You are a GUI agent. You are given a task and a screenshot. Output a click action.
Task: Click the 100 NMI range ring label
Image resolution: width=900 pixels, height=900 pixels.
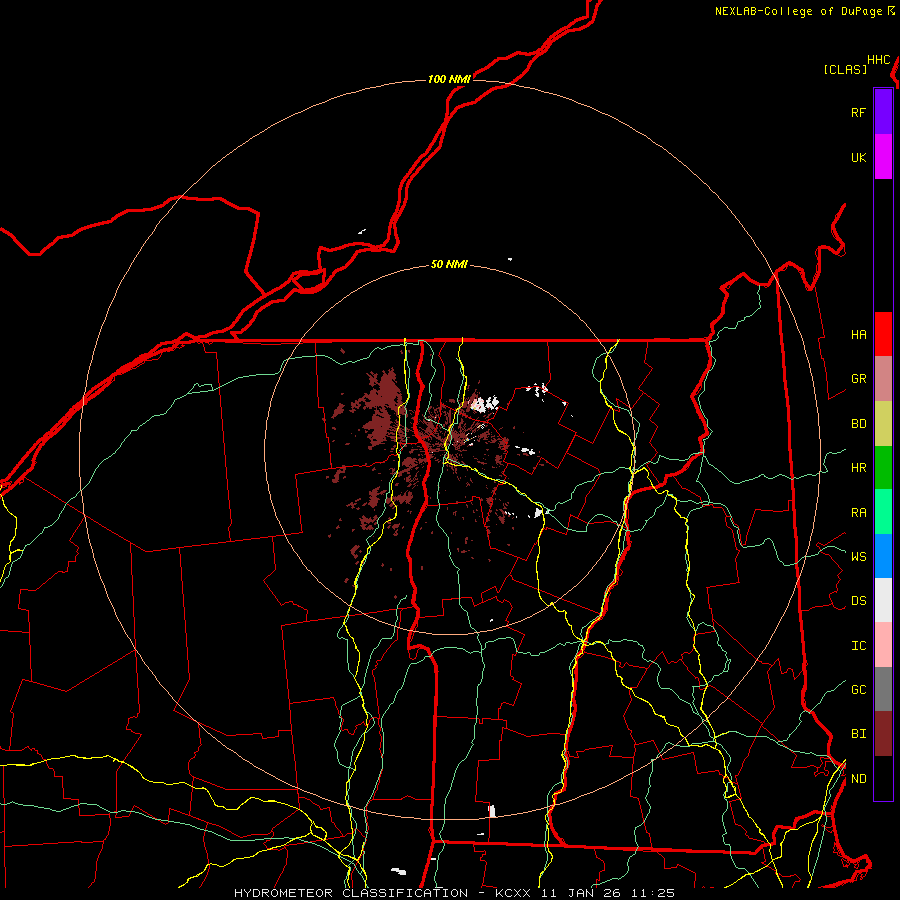click(x=449, y=79)
